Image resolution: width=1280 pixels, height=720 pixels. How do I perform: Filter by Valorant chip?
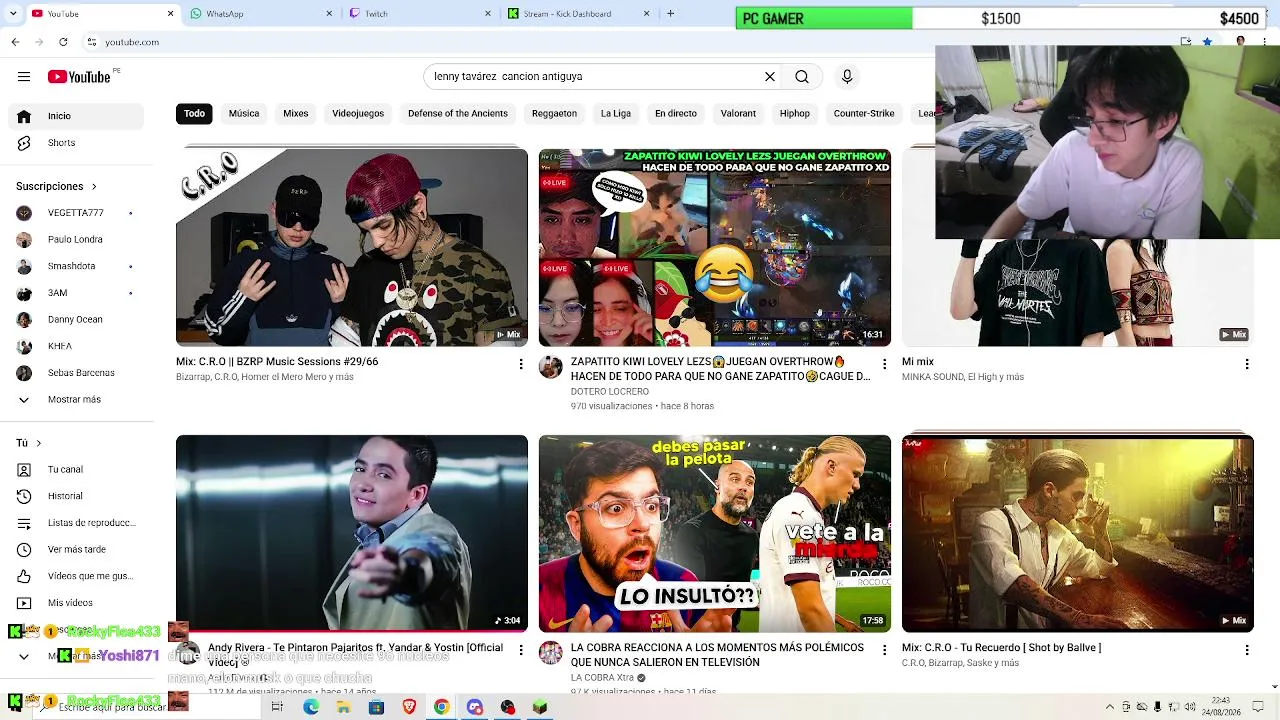pyautogui.click(x=738, y=114)
